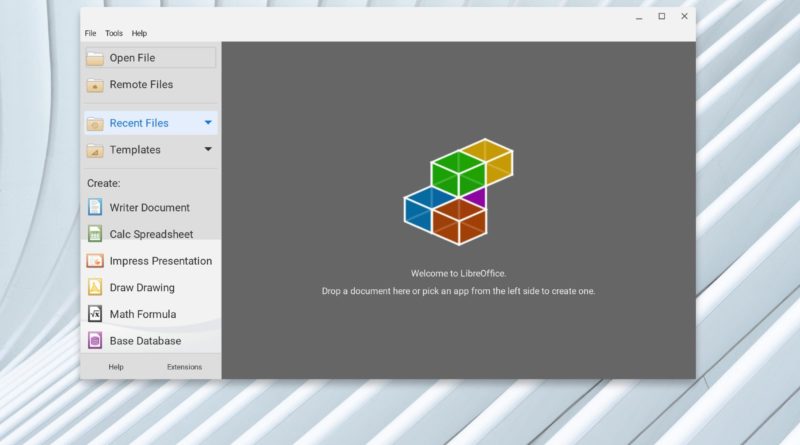Click the Math Formula icon
Viewport: 800px width, 445px height.
click(95, 314)
